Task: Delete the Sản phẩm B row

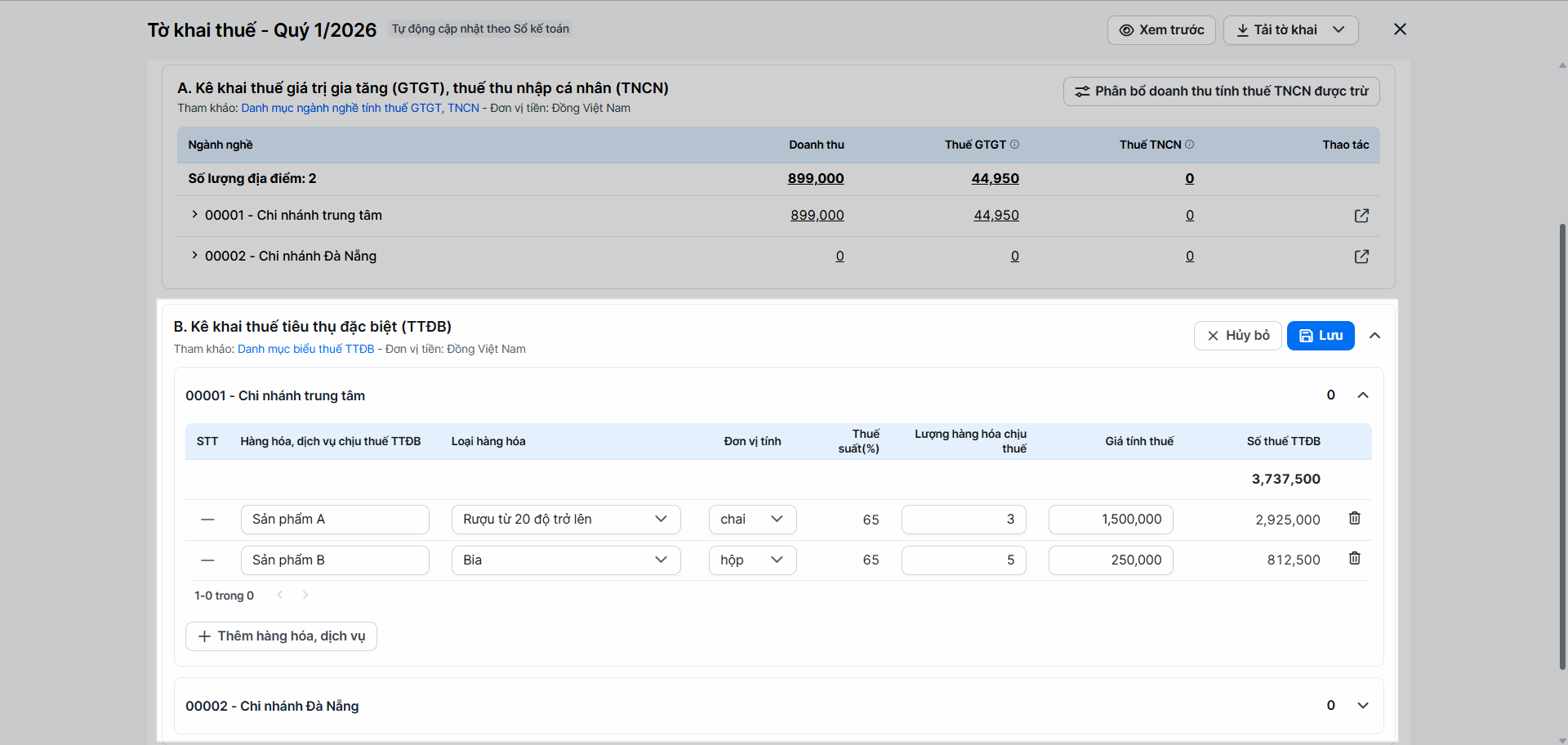Action: pos(1354,559)
